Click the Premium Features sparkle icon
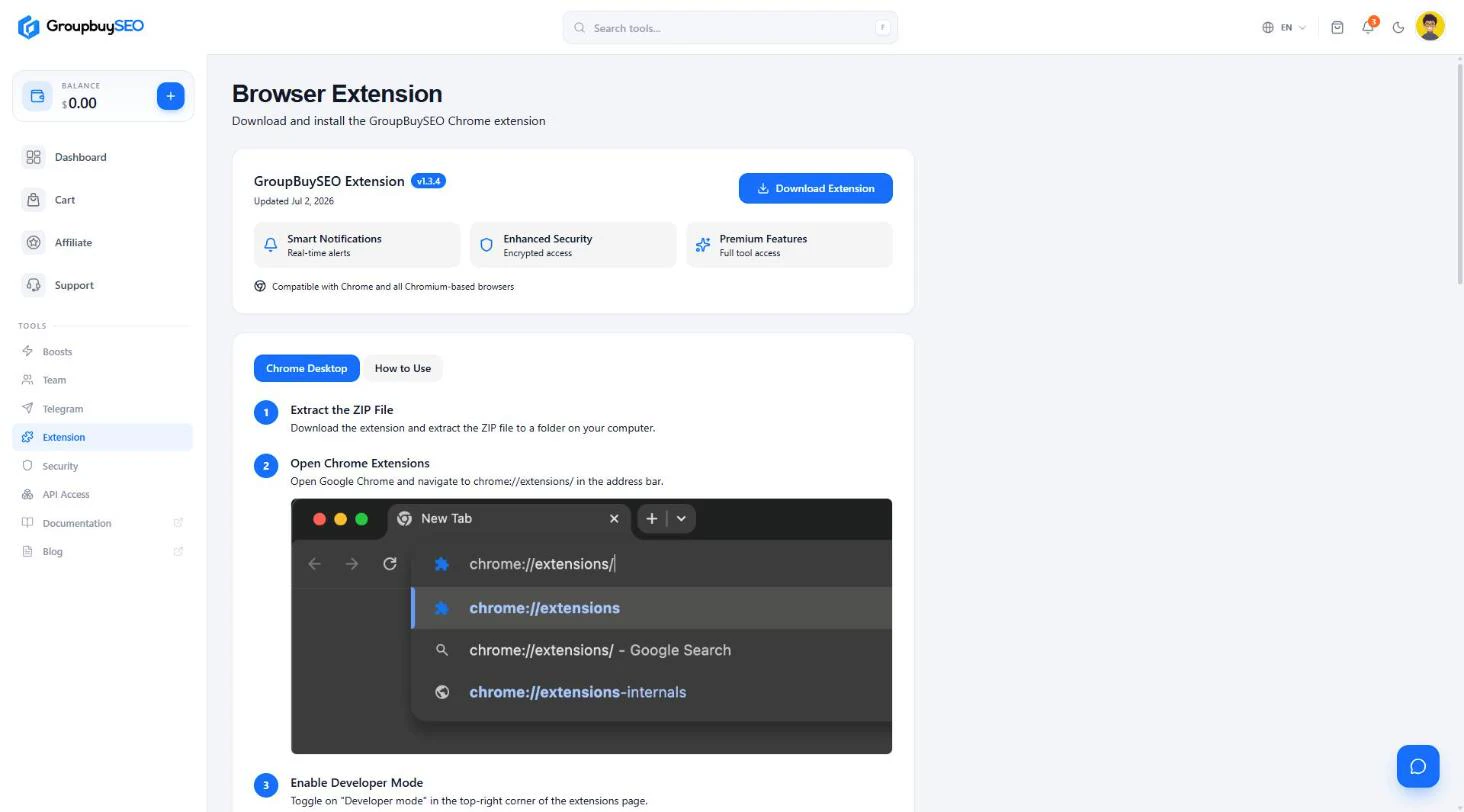1464x812 pixels. [702, 245]
